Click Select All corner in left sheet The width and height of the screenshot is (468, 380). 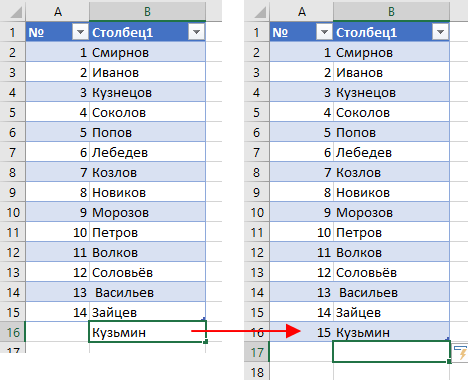click(16, 12)
